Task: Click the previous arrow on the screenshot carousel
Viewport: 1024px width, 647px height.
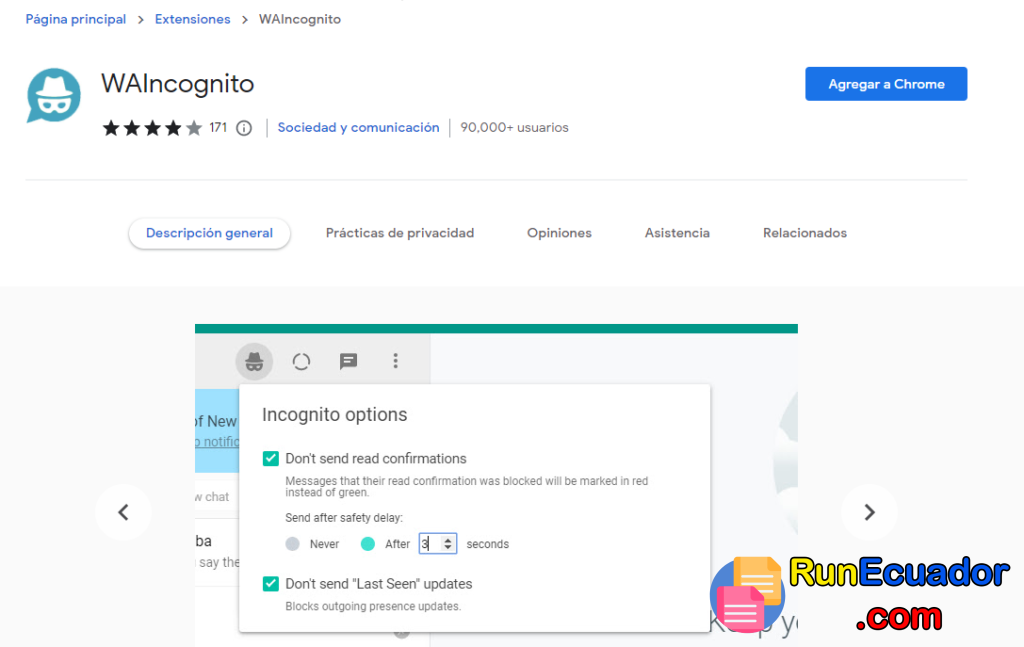Action: coord(123,512)
